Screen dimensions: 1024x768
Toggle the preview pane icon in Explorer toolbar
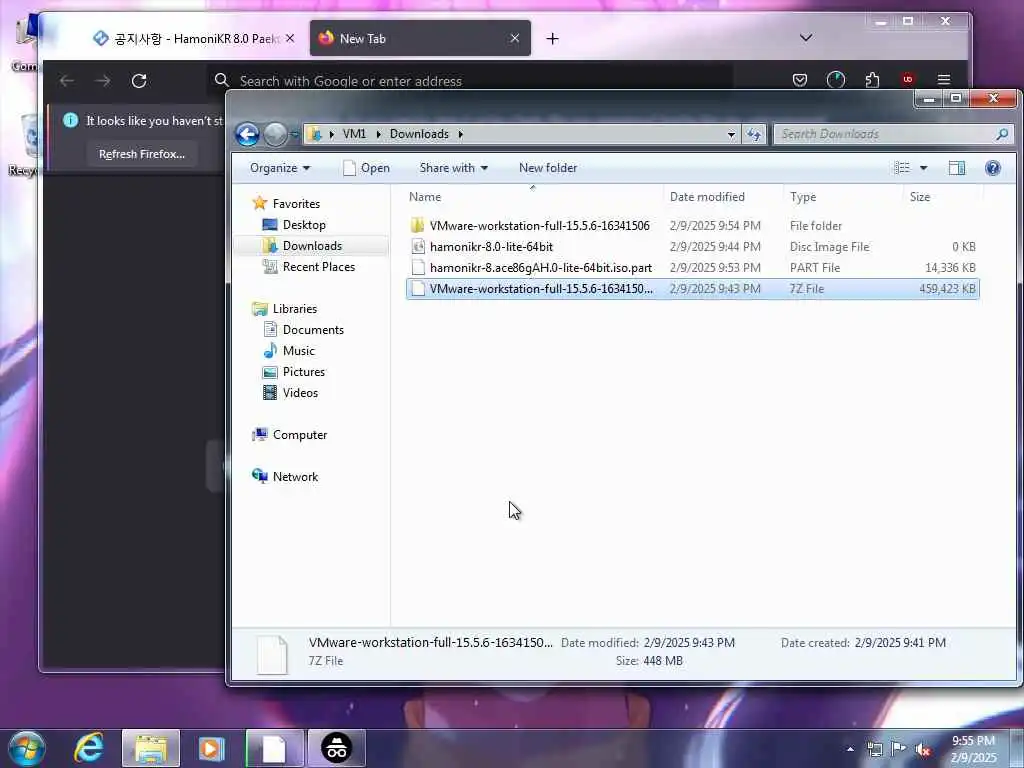pyautogui.click(x=957, y=168)
